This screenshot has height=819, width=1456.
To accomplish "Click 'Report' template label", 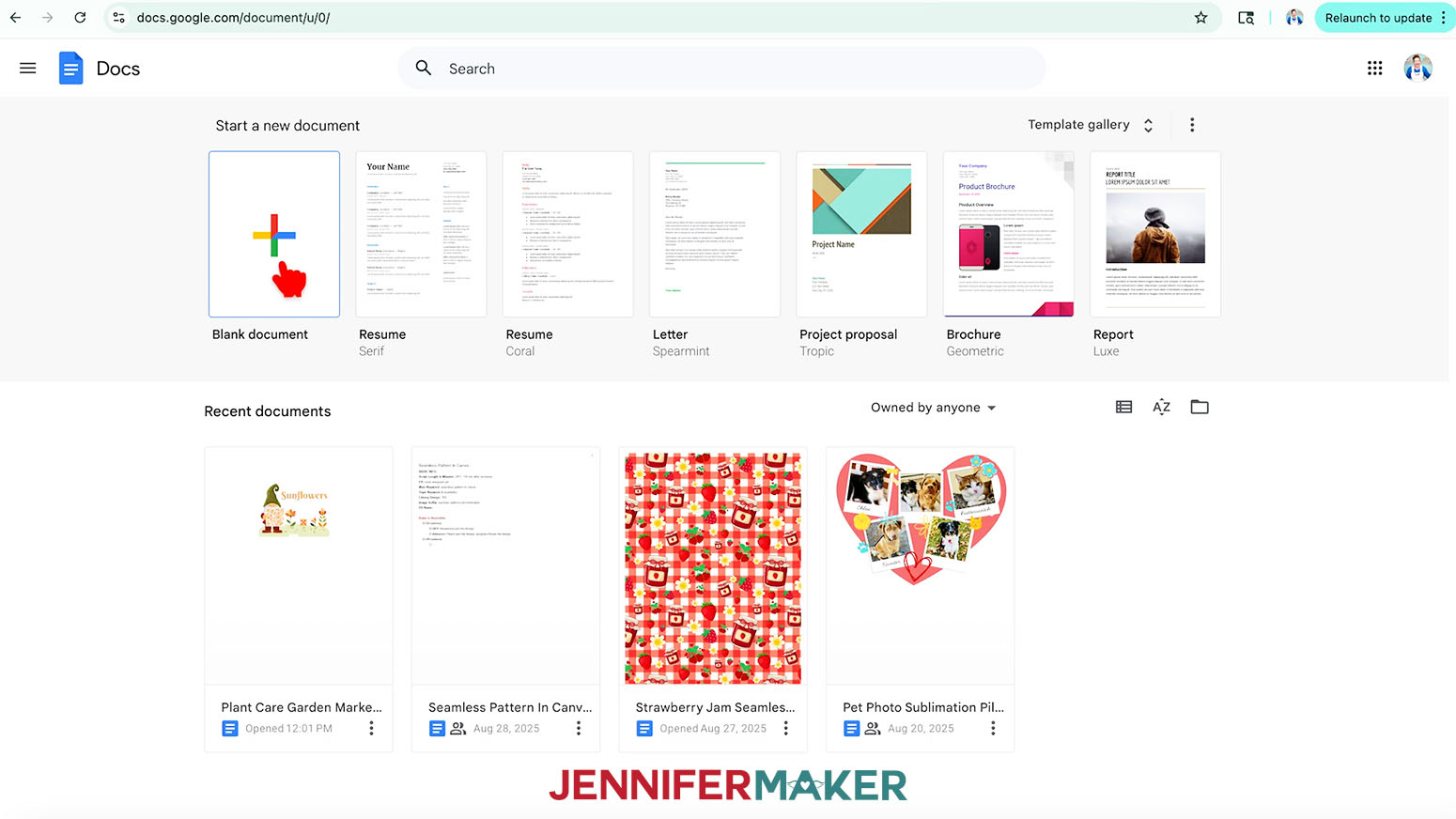I will (x=1113, y=334).
